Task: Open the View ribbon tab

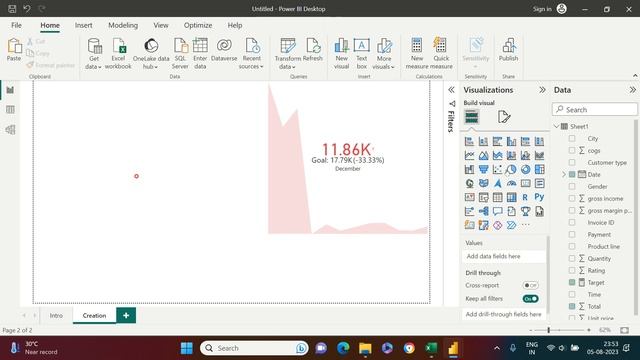Action: (161, 25)
